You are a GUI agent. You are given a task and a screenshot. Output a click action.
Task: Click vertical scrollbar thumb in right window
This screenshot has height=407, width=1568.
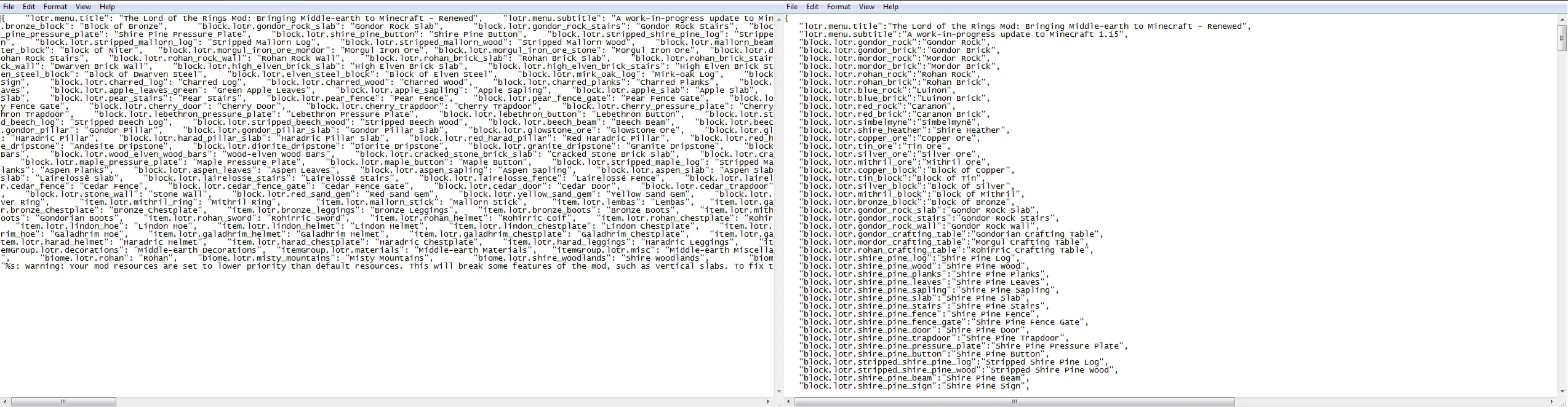point(1562,37)
